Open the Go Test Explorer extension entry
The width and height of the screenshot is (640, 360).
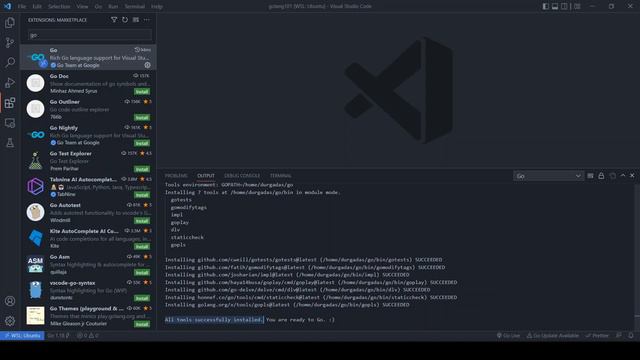click(x=88, y=161)
